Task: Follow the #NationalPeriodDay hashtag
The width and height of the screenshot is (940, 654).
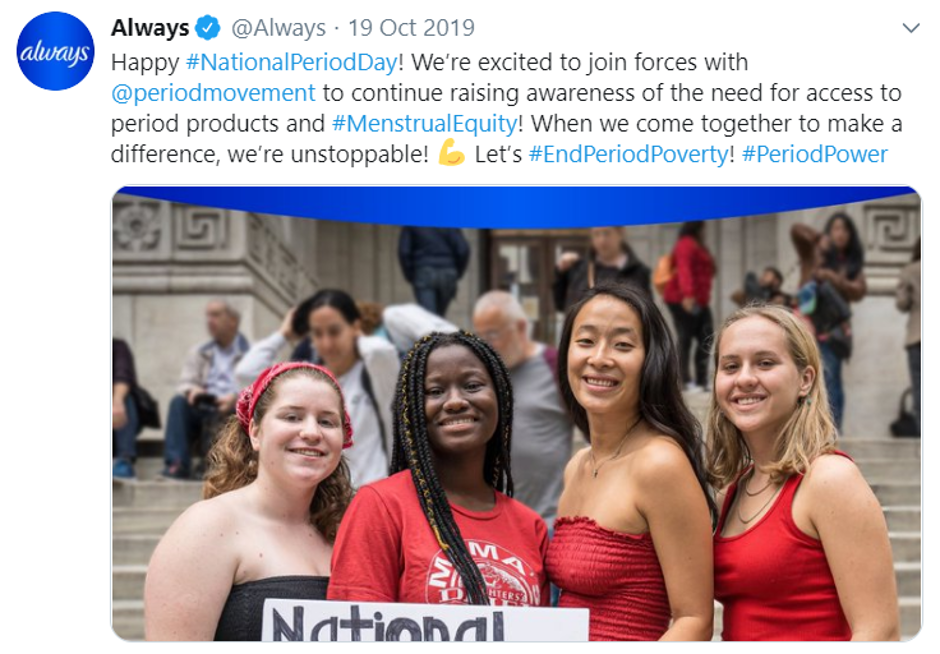Action: 292,62
